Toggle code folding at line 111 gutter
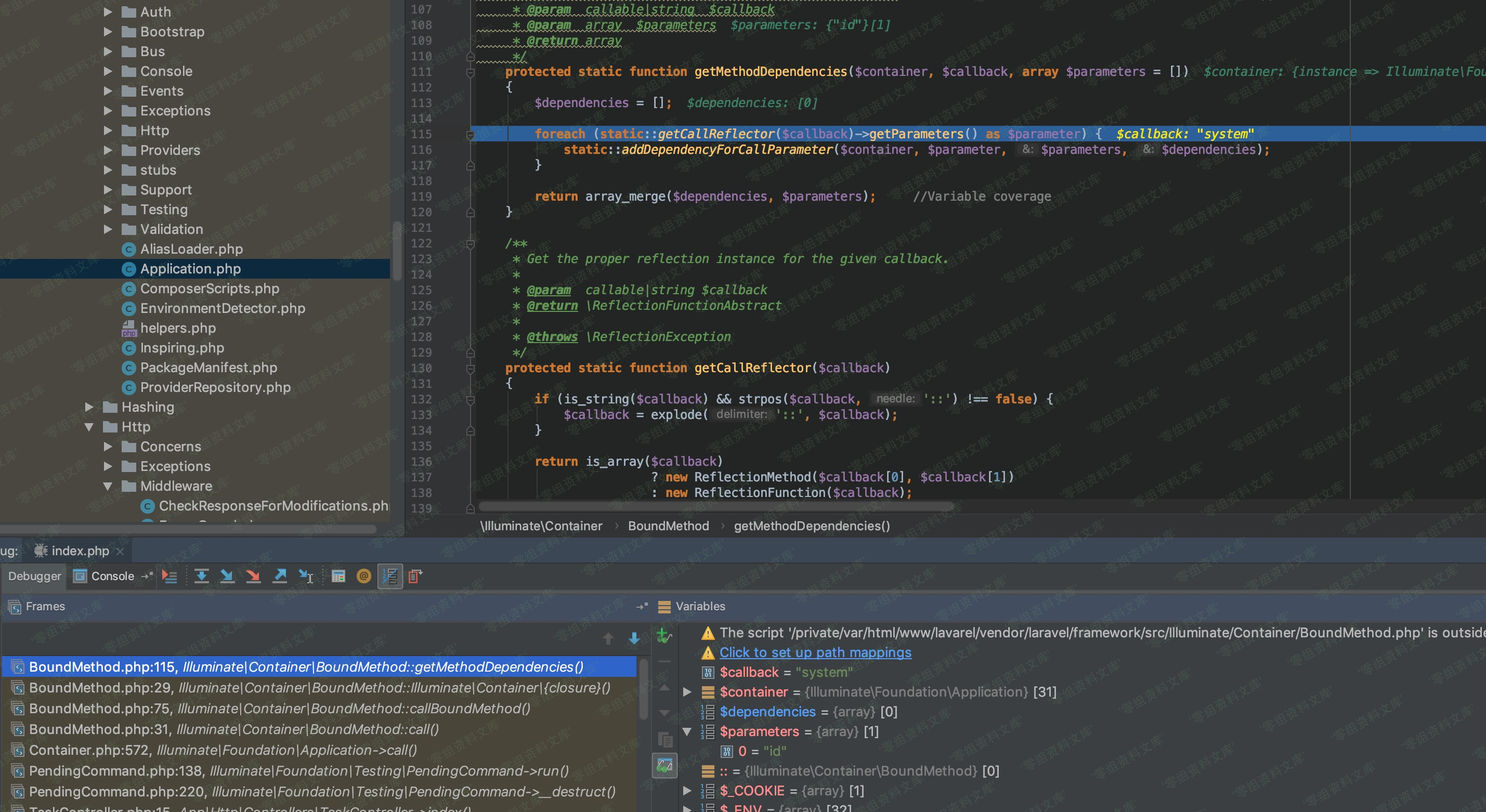 pos(470,72)
